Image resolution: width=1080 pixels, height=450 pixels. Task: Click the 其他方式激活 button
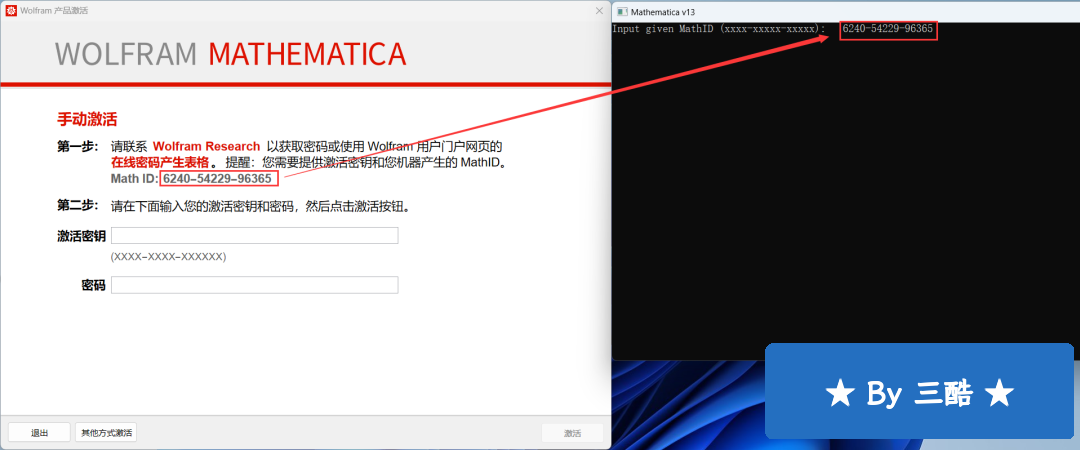pyautogui.click(x=106, y=433)
